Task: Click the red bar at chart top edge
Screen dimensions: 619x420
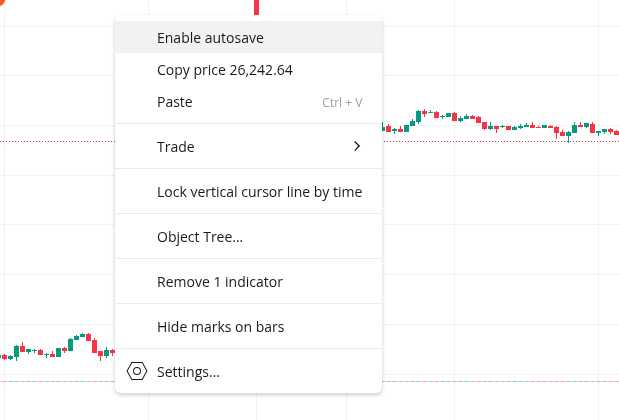Action: tap(256, 6)
